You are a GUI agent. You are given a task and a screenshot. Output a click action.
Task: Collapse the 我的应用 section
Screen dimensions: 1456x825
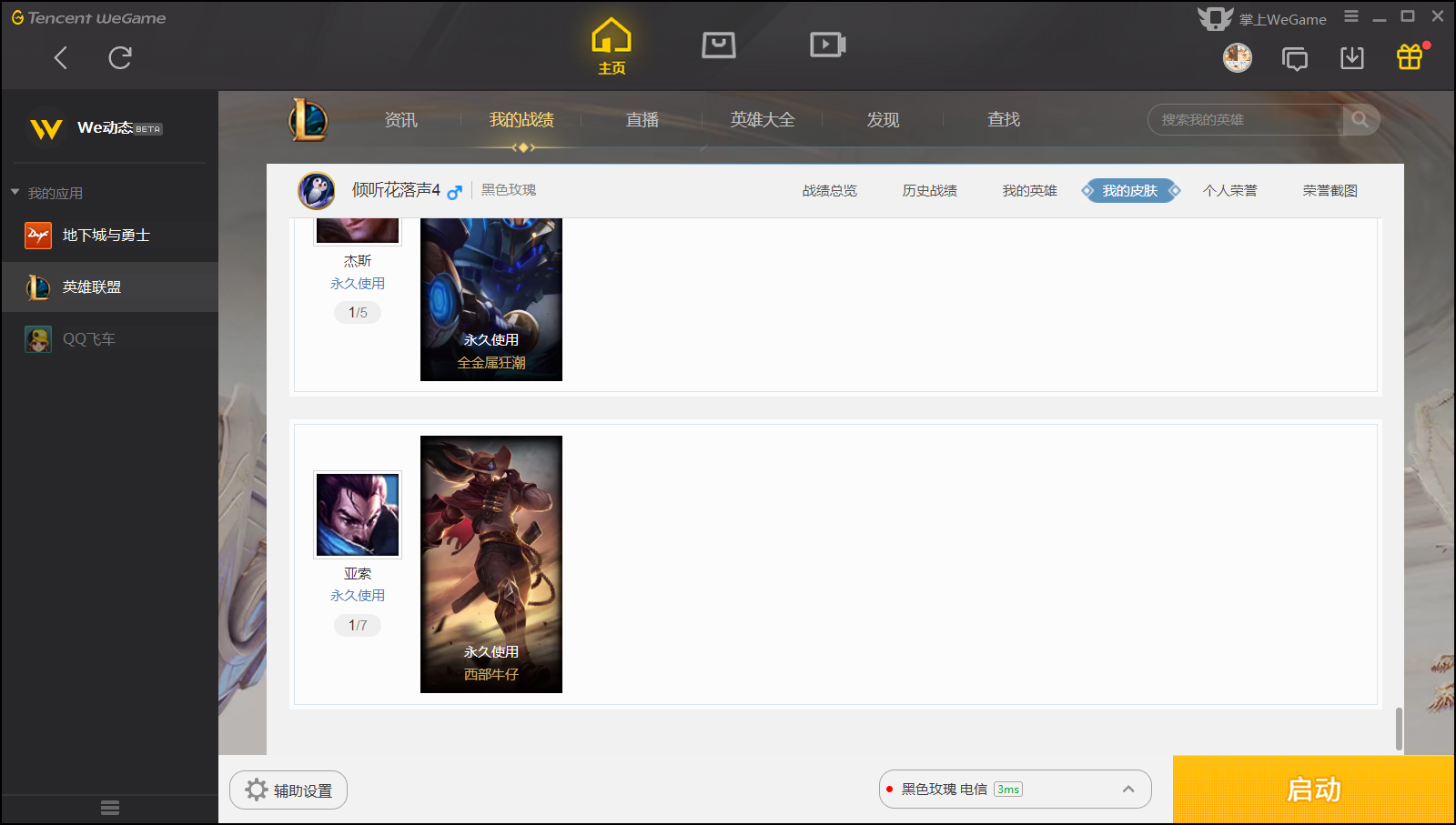pos(15,193)
